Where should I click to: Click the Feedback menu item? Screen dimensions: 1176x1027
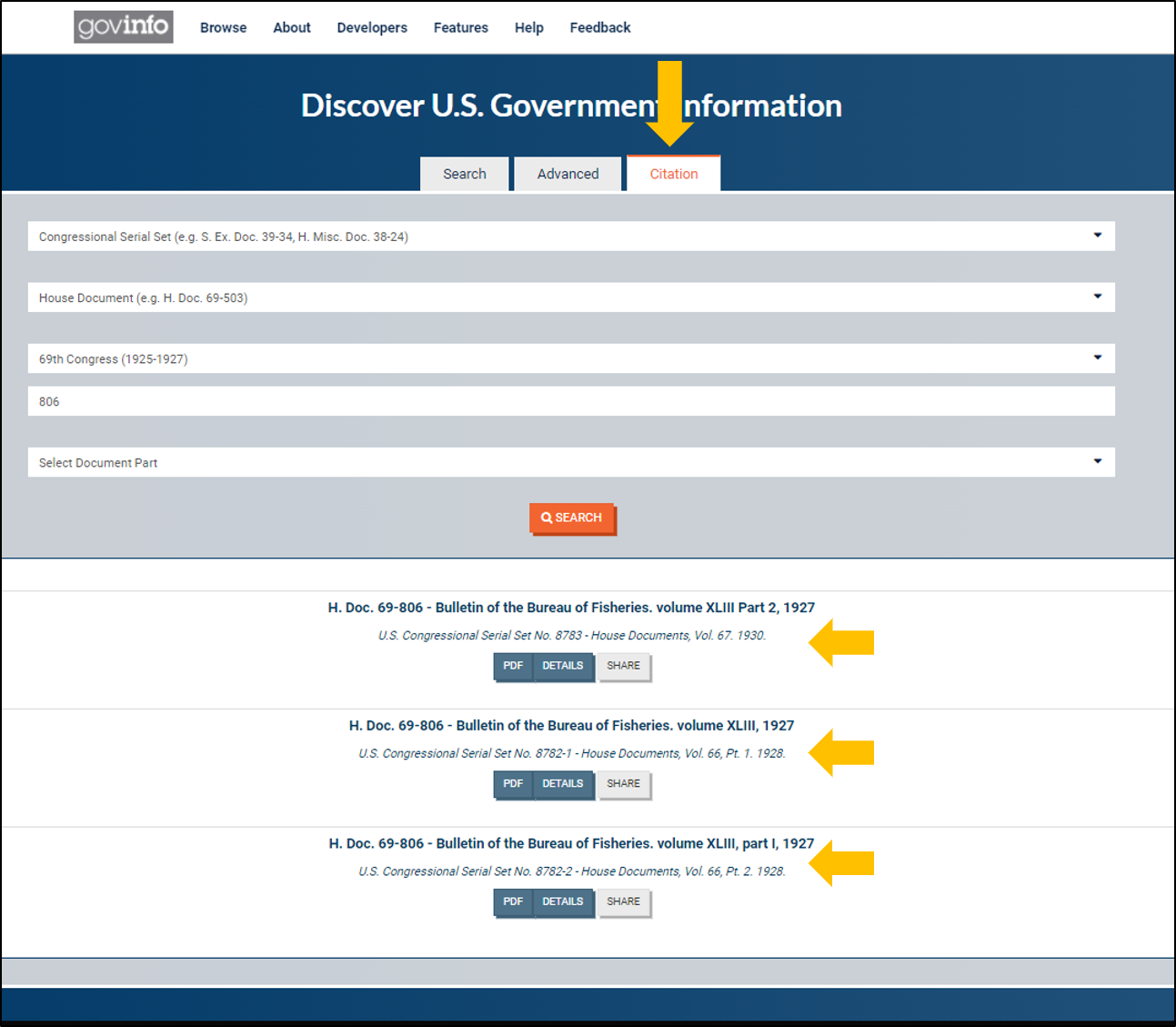599,27
